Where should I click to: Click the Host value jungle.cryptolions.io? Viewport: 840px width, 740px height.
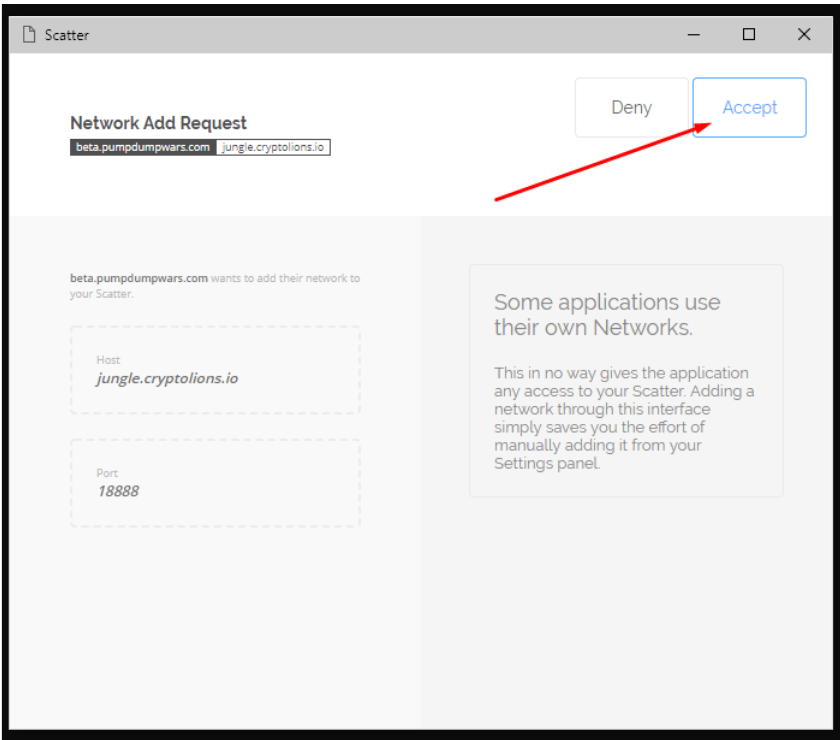click(x=167, y=378)
